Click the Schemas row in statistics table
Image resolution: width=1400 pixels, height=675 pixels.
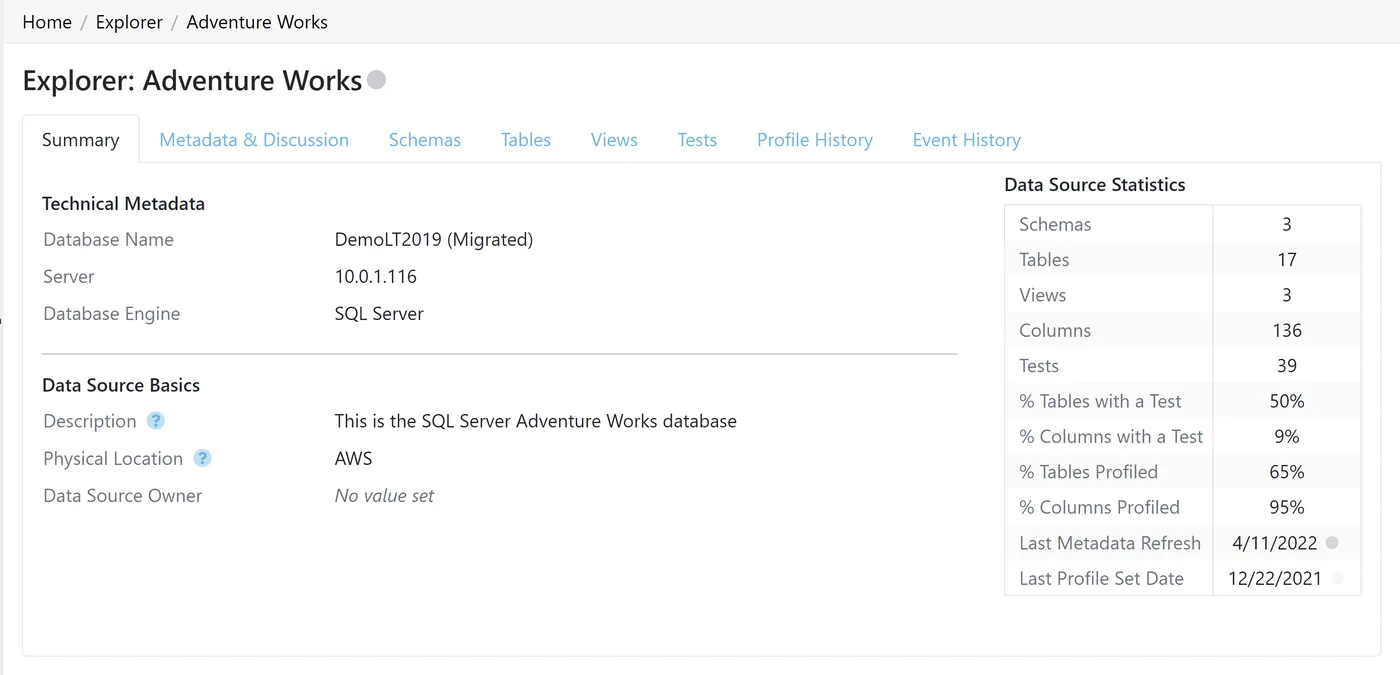pos(1183,224)
